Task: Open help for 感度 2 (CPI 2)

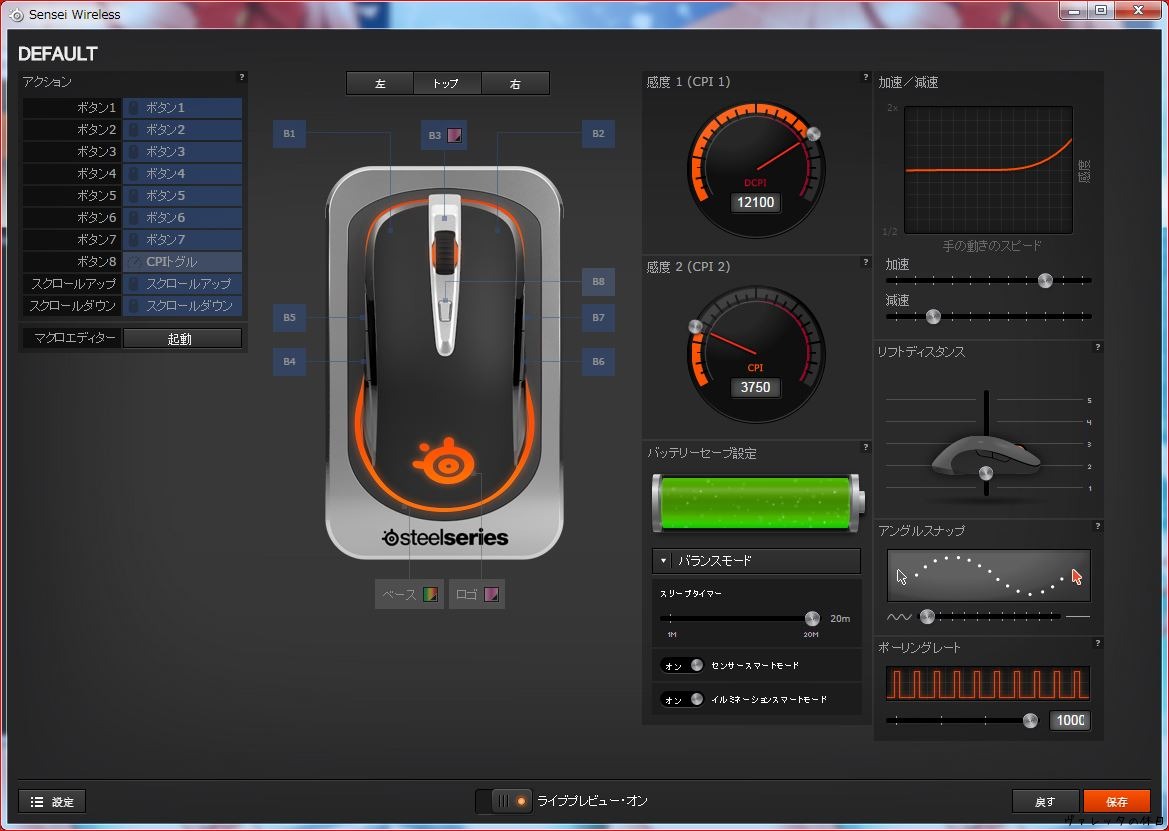Action: pos(866,262)
